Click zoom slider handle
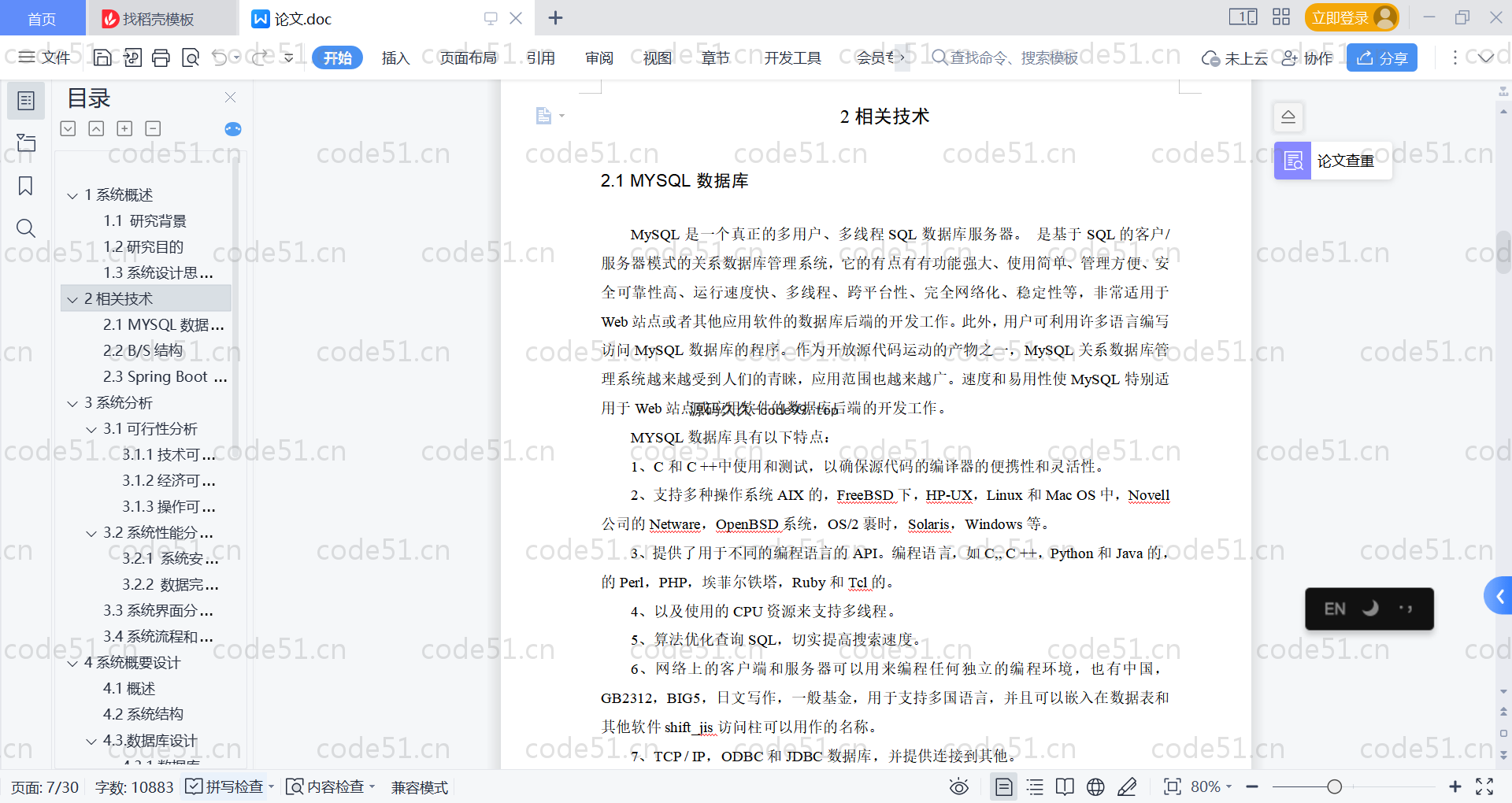Image resolution: width=1512 pixels, height=803 pixels. (x=1334, y=786)
